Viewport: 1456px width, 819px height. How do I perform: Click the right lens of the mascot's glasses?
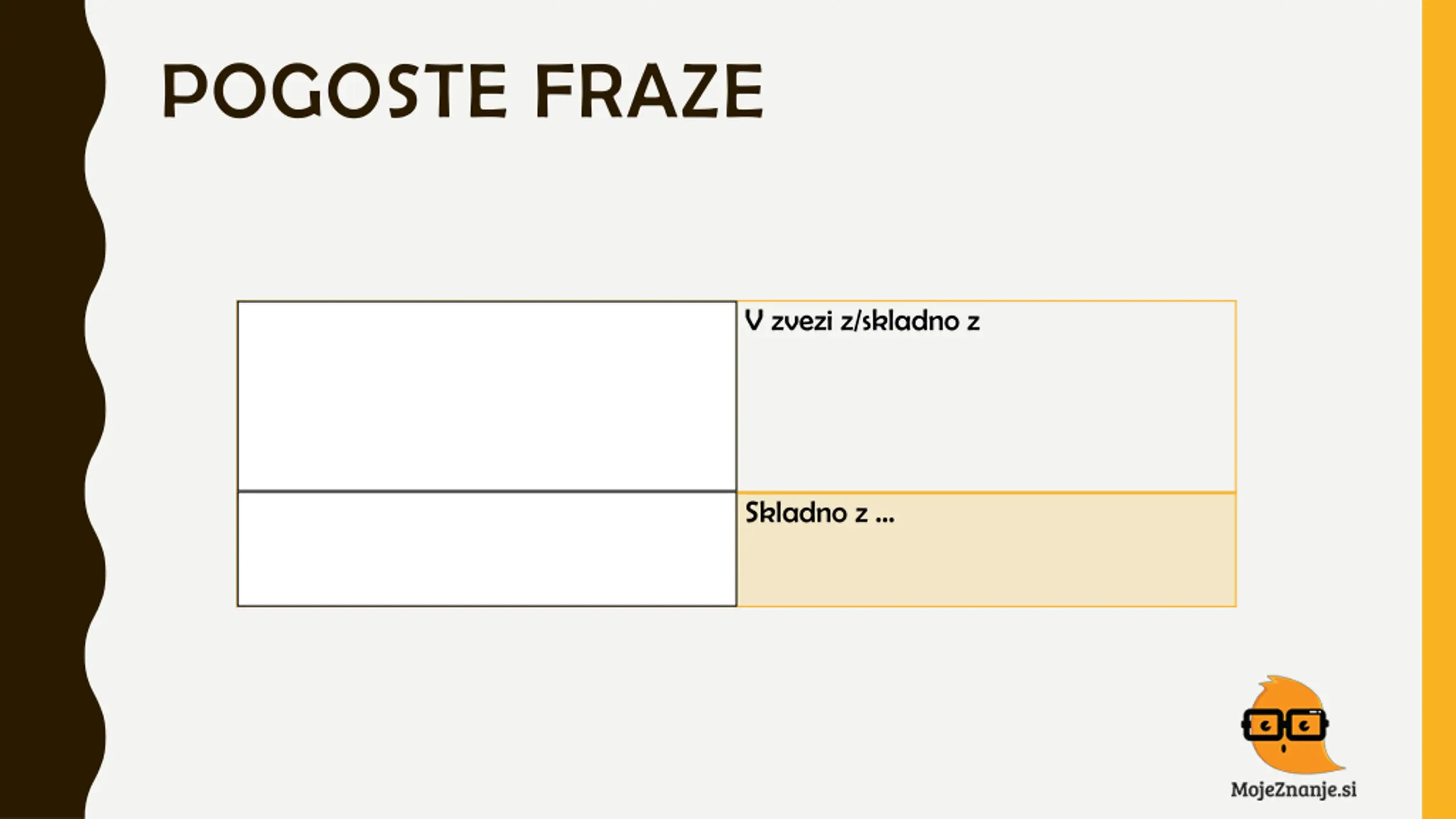pyautogui.click(x=1305, y=725)
